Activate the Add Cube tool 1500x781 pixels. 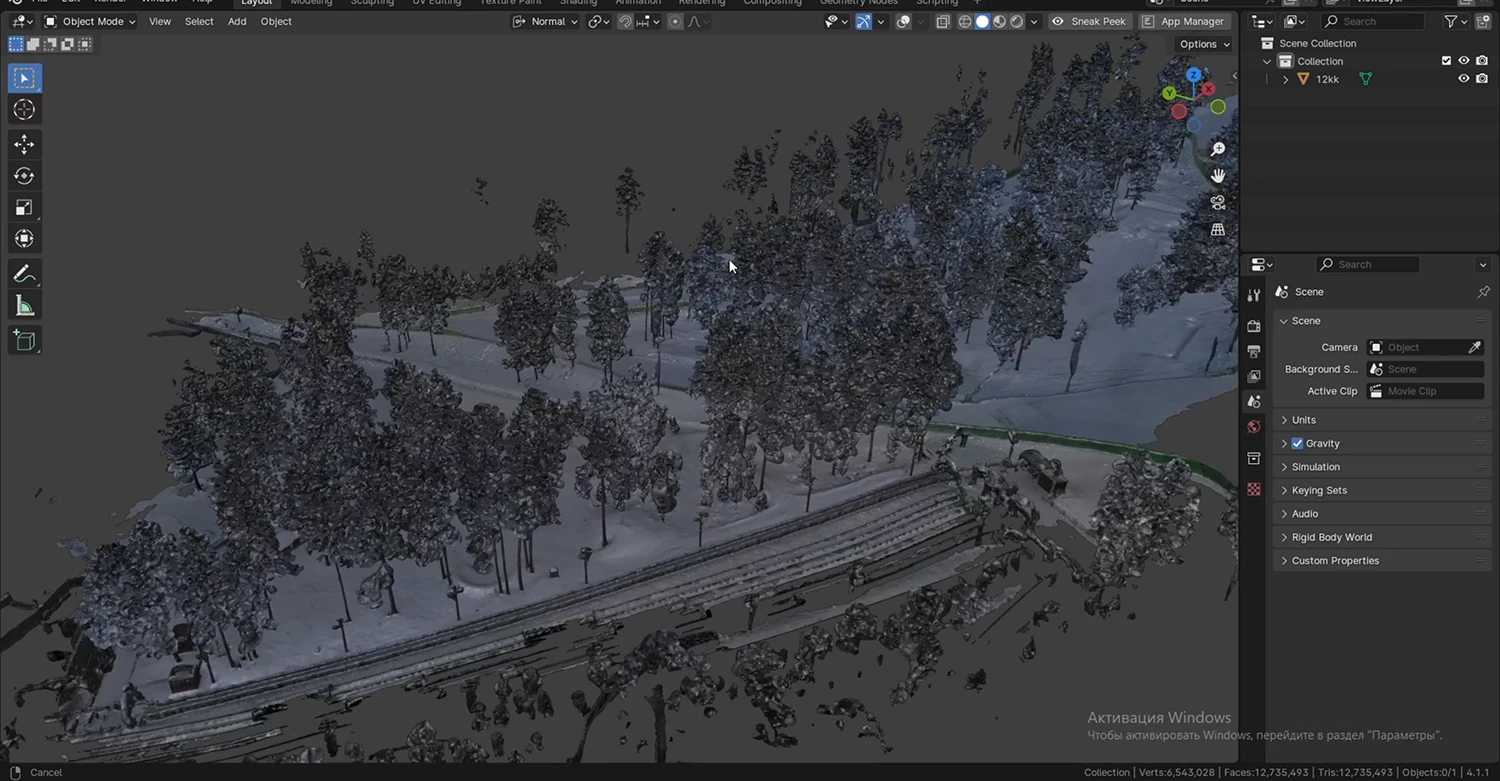coord(24,341)
